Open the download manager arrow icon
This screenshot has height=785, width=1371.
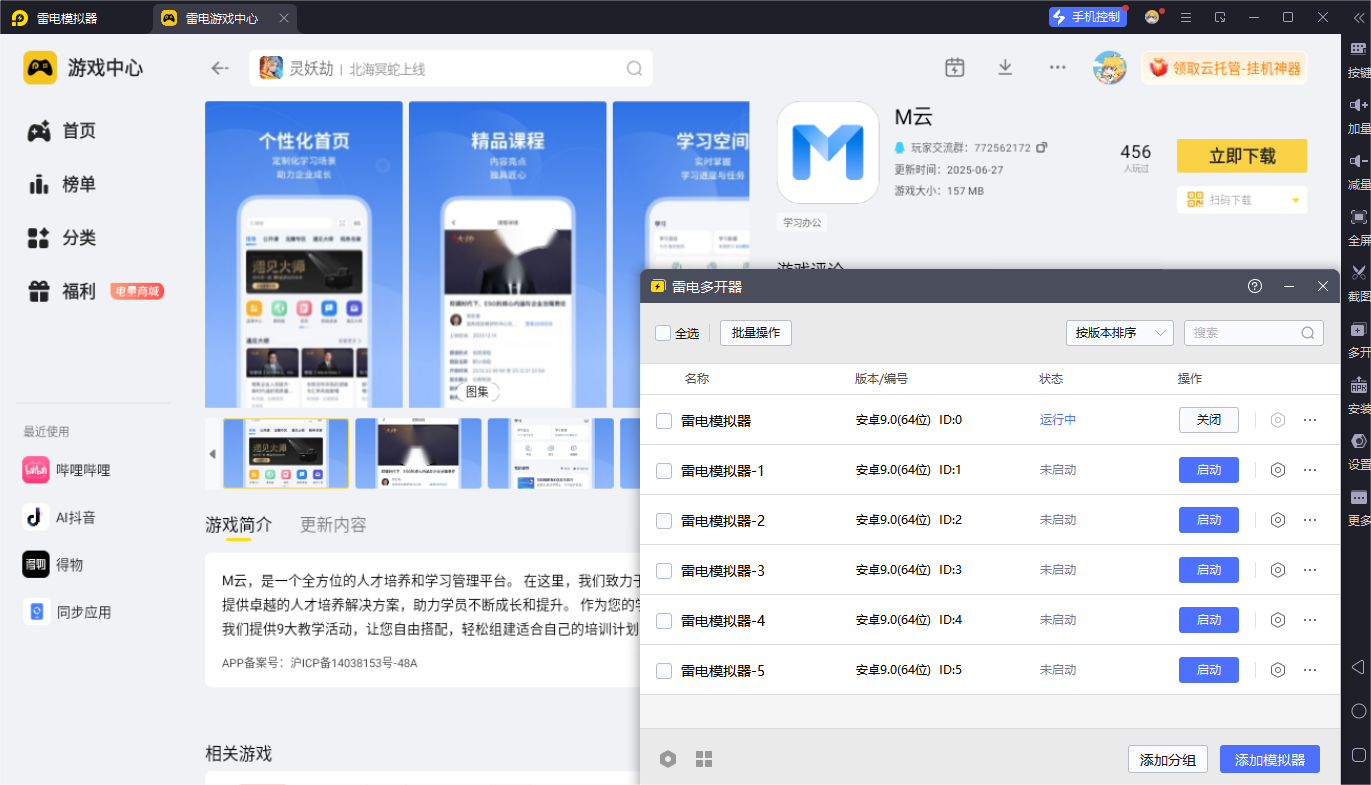pos(1005,67)
